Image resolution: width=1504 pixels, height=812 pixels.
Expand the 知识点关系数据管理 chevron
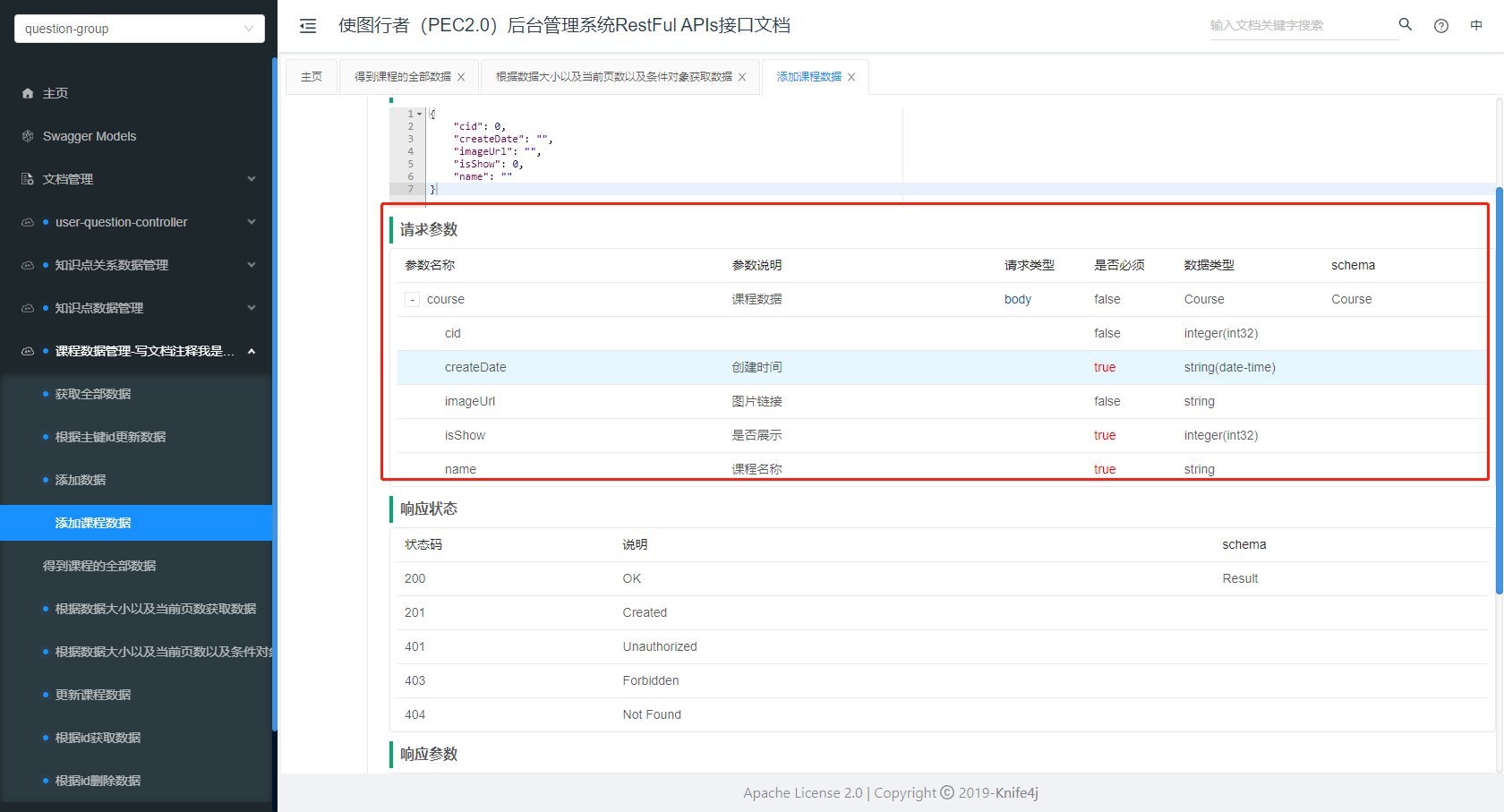pos(252,265)
